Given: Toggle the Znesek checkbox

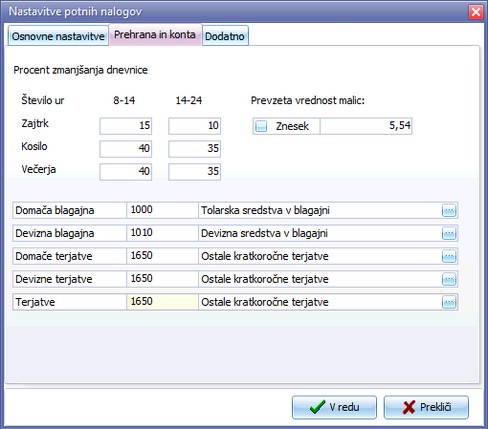Looking at the screenshot, I should tap(261, 126).
